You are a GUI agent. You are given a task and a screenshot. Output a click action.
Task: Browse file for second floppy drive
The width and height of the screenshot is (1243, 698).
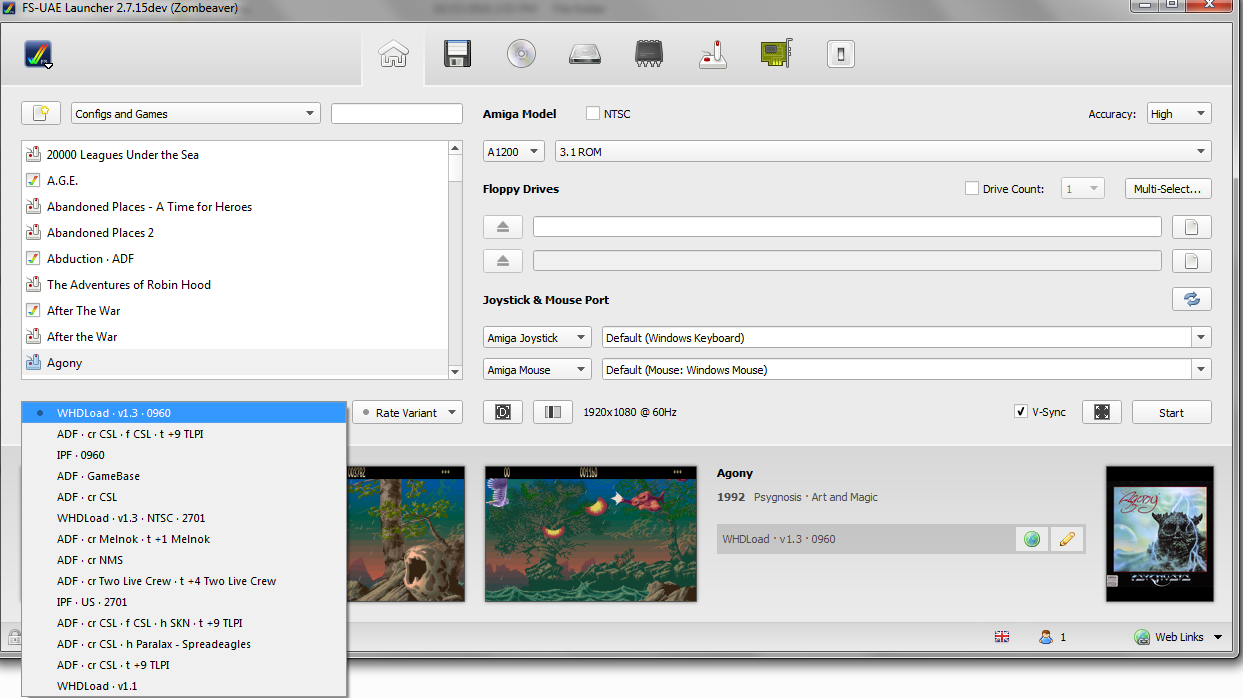point(1192,261)
